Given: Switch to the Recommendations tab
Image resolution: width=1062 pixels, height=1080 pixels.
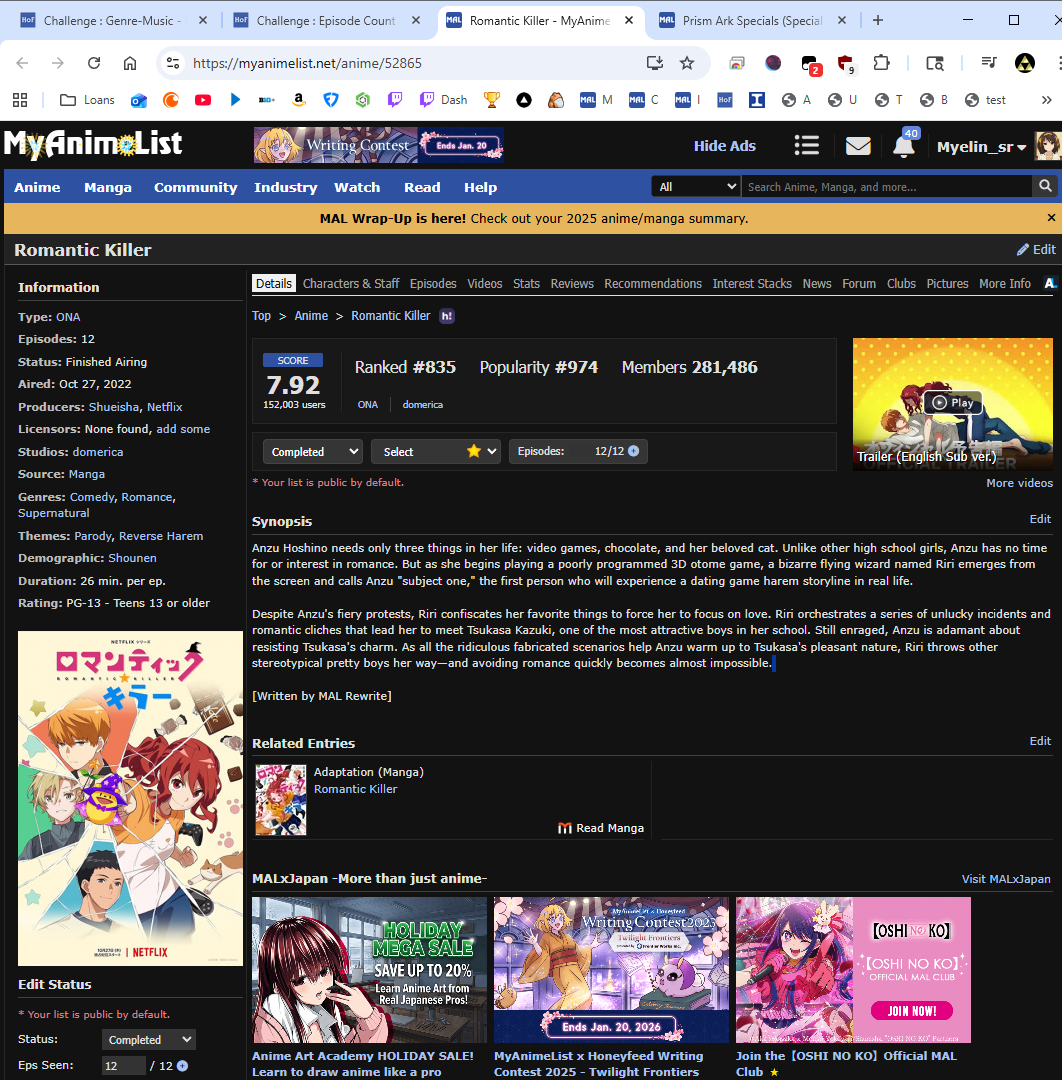Looking at the screenshot, I should pyautogui.click(x=653, y=283).
